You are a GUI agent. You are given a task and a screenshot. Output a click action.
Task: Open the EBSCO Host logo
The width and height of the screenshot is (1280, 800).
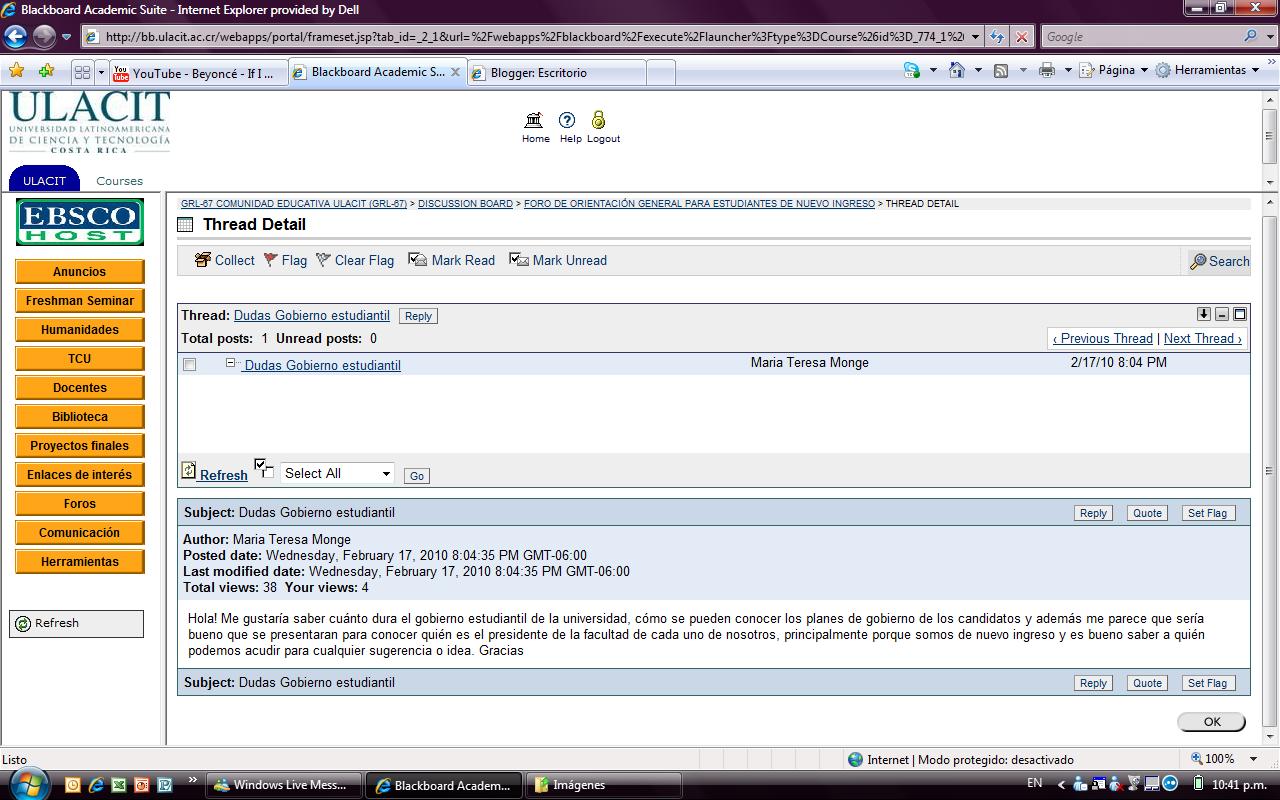80,222
